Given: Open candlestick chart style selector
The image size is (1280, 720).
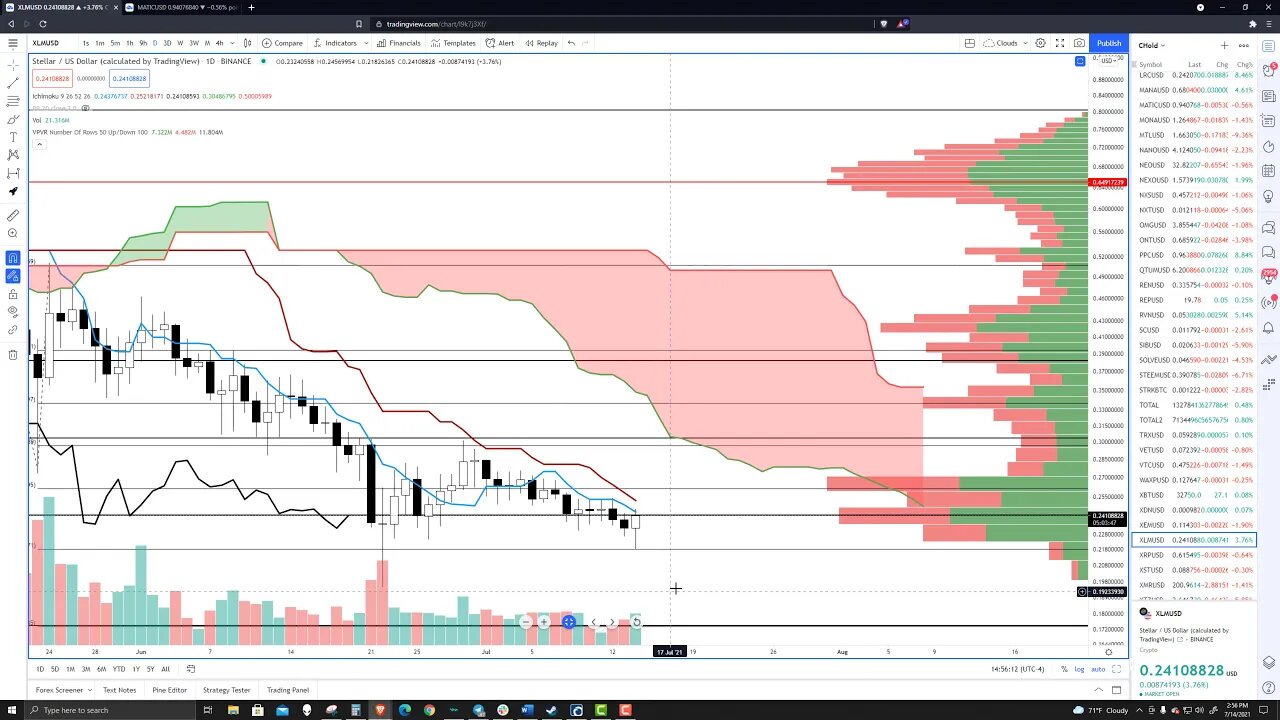Looking at the screenshot, I should point(247,43).
